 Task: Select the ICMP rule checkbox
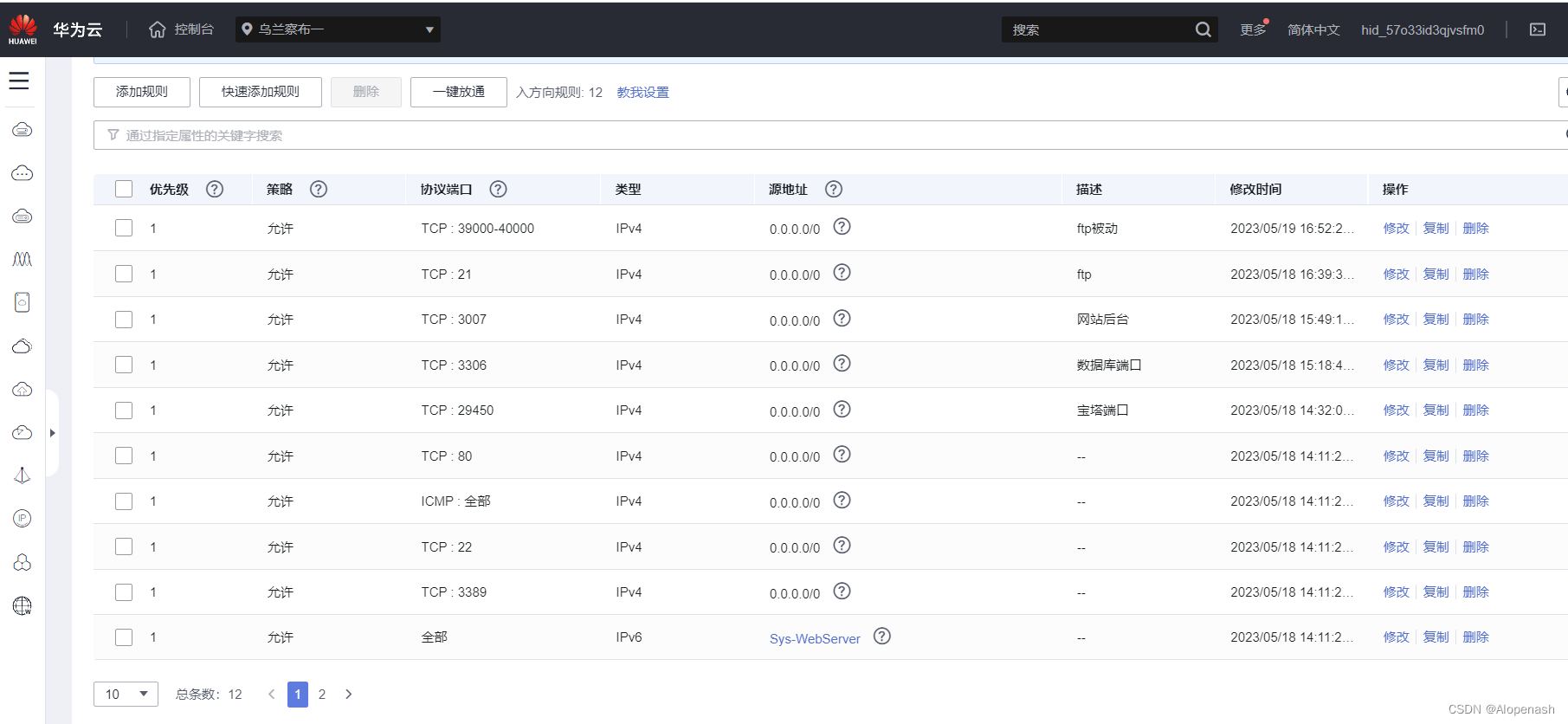coord(124,501)
